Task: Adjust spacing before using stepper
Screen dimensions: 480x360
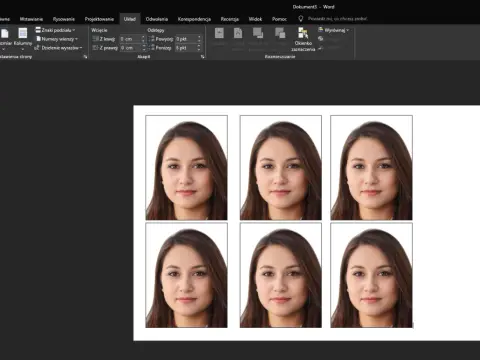Action: 199,39
